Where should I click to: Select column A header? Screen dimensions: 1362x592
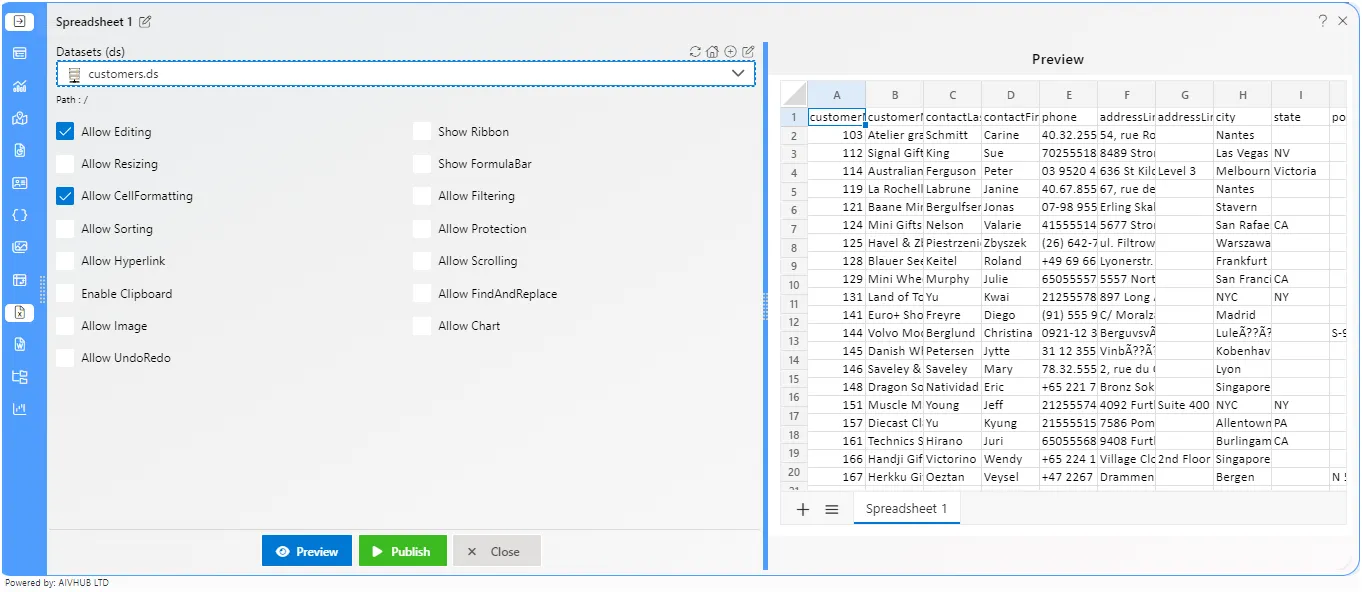(837, 95)
